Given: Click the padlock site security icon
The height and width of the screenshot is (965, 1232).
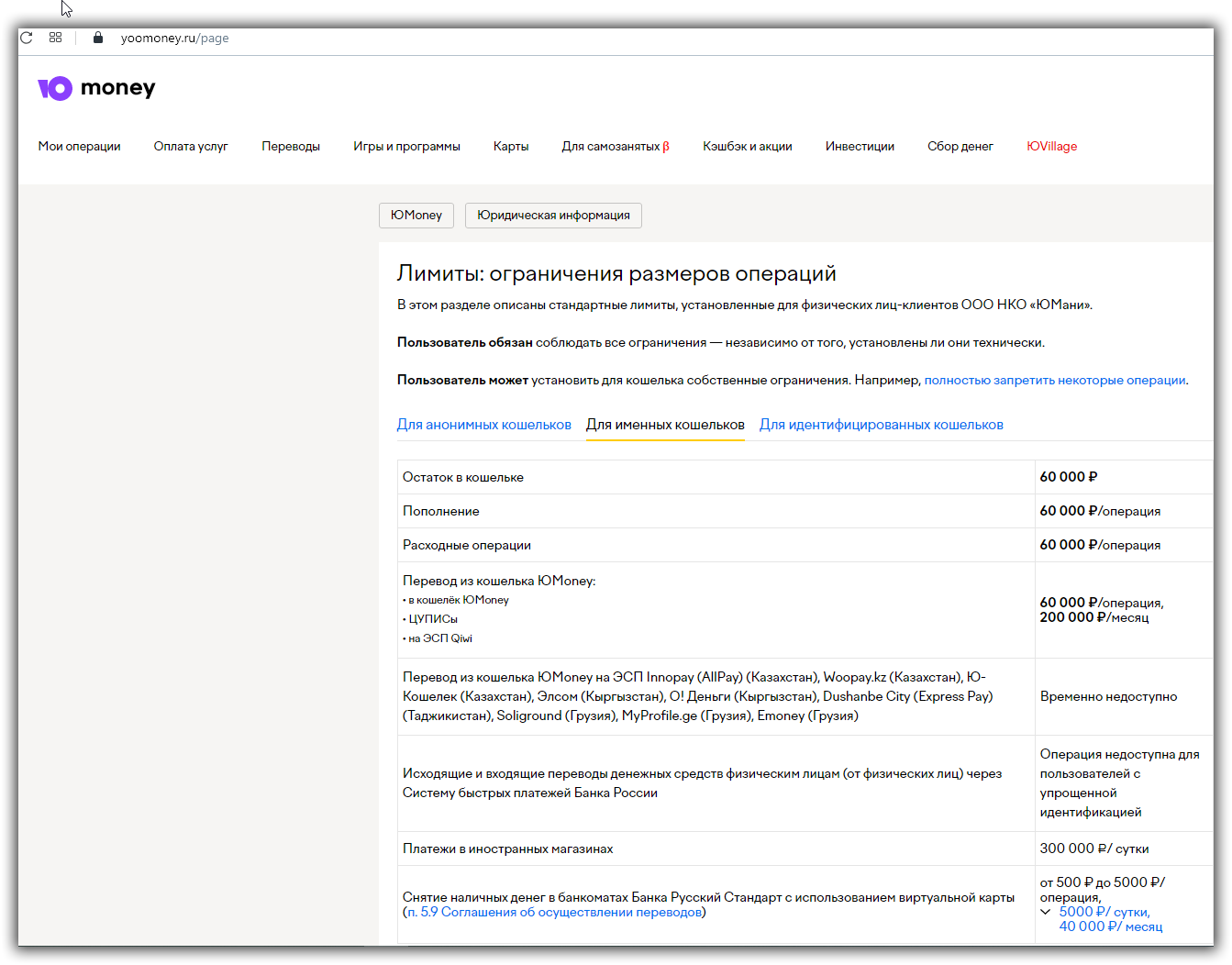Looking at the screenshot, I should pos(98,38).
